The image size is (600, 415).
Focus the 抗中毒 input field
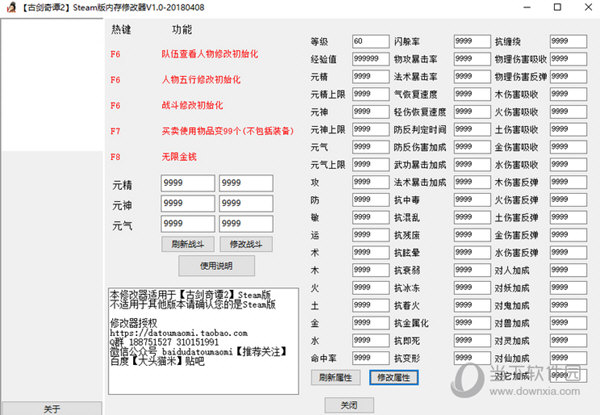pos(472,200)
